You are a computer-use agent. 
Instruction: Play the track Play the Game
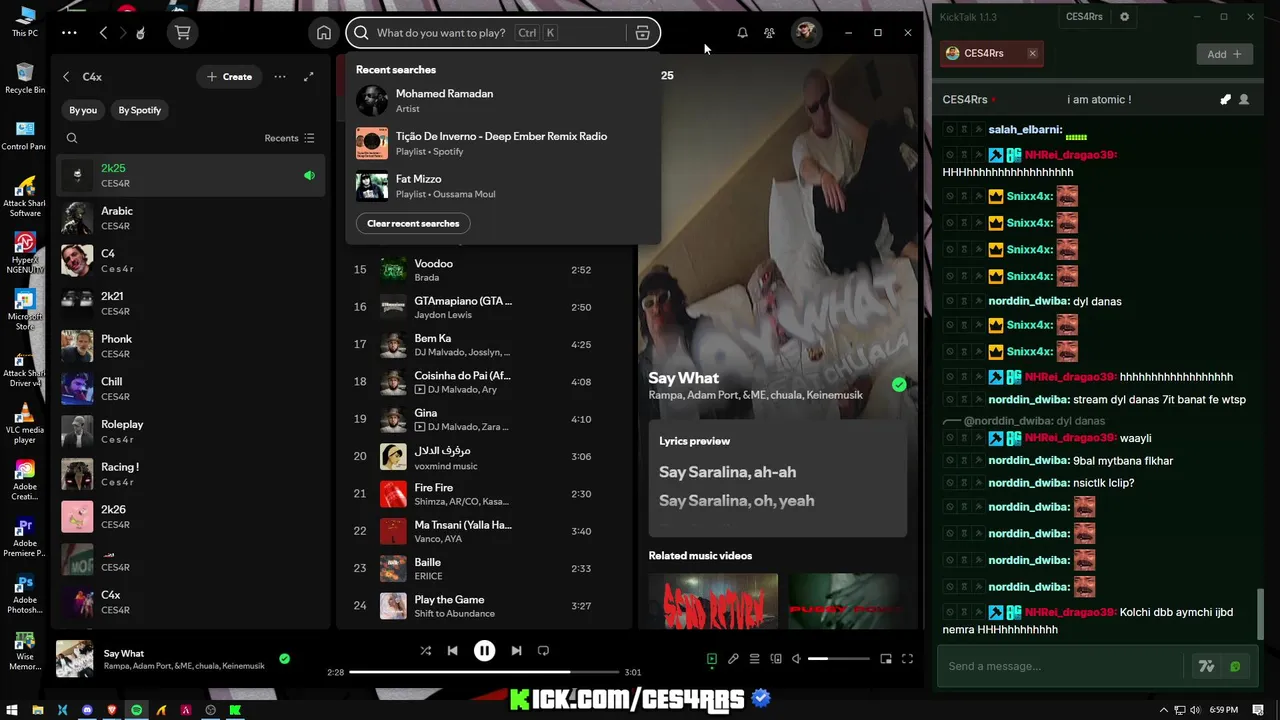pyautogui.click(x=485, y=606)
